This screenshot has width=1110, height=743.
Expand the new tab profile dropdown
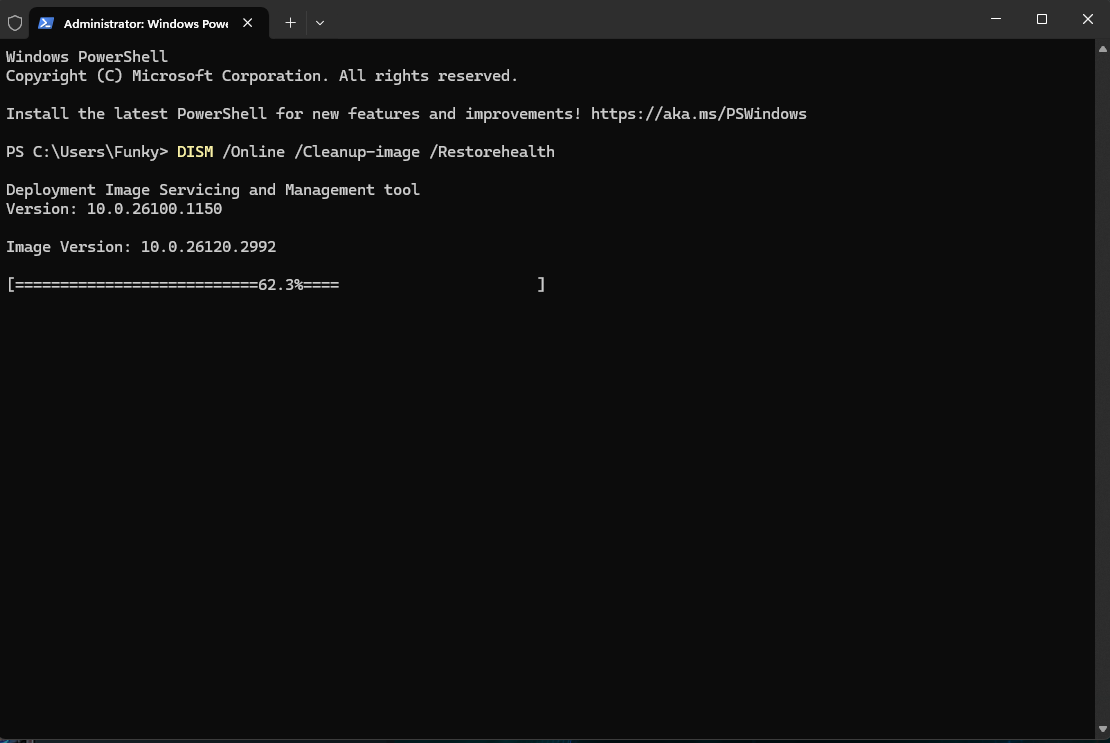[320, 23]
